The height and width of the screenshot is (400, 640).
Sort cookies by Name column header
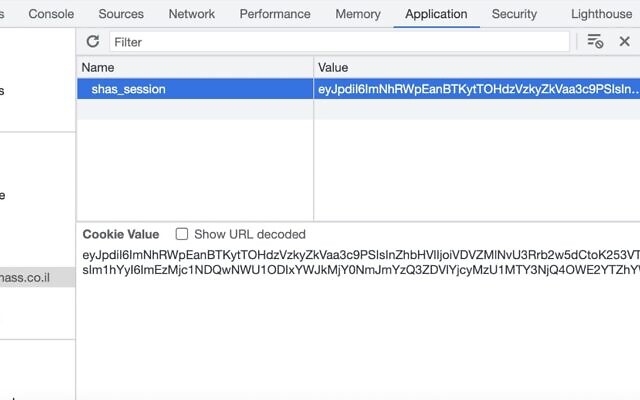click(x=195, y=67)
